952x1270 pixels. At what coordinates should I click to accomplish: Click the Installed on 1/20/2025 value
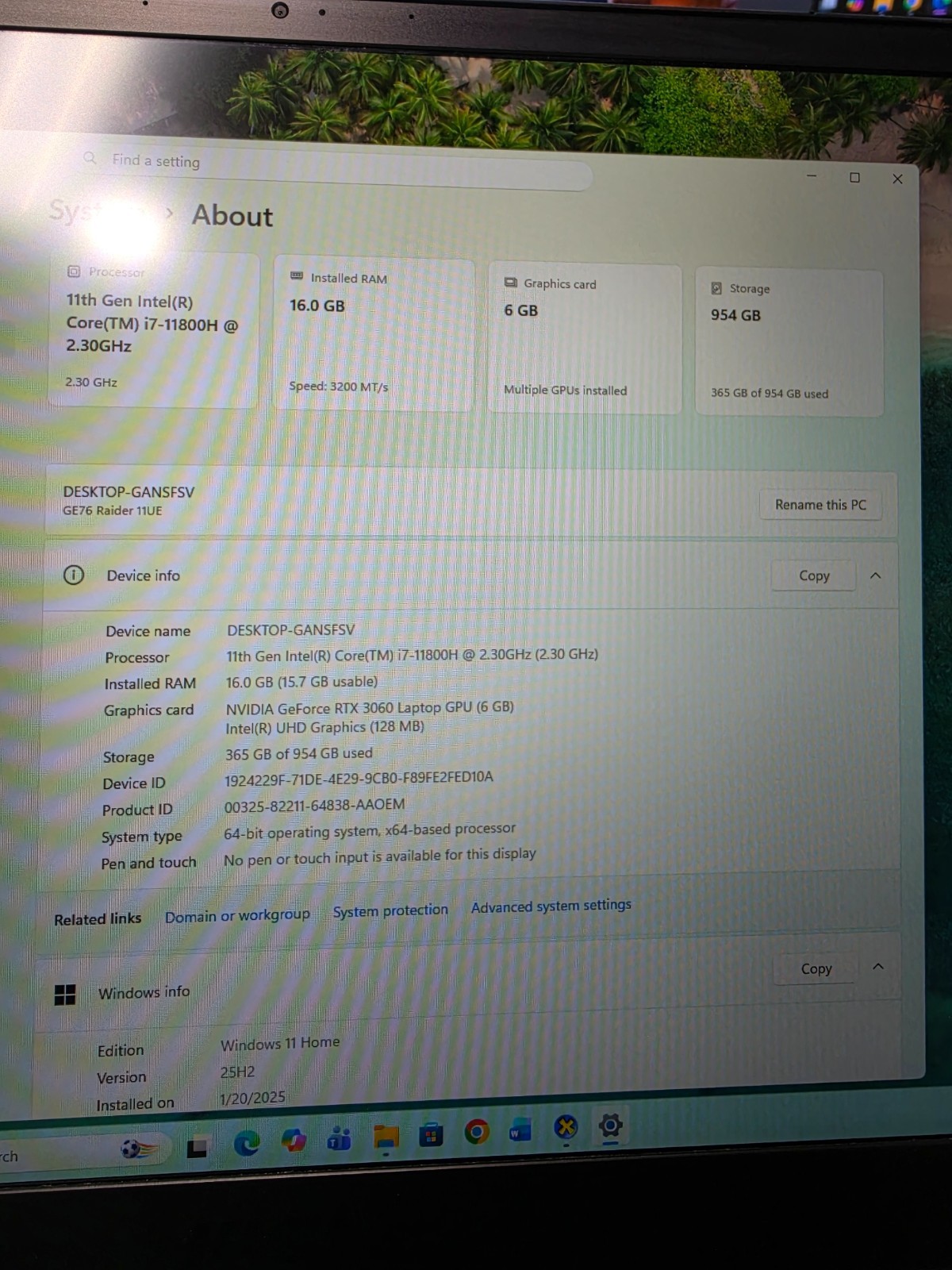(x=252, y=1099)
